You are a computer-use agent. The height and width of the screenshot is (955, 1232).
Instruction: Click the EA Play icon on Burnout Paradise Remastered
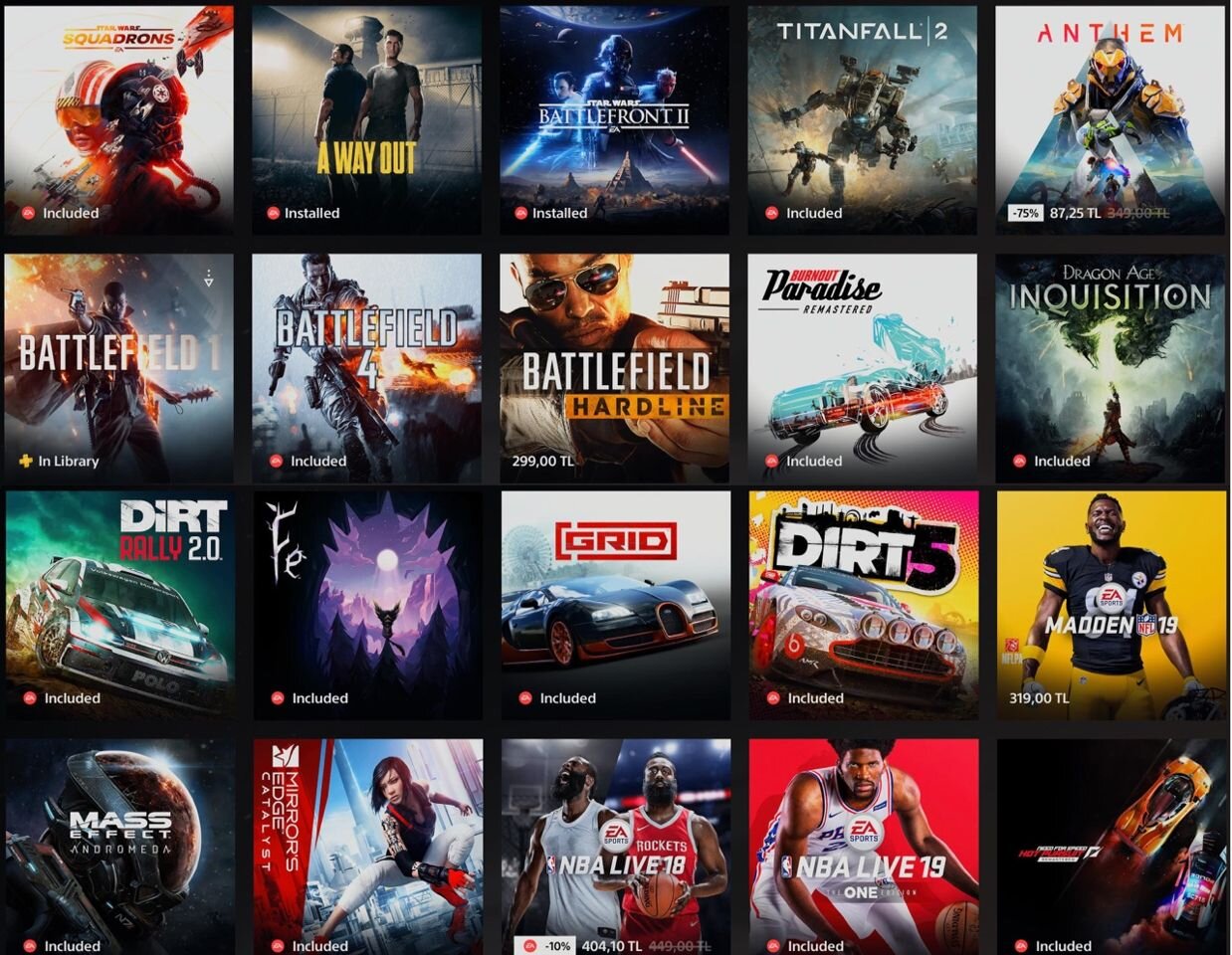click(x=771, y=461)
